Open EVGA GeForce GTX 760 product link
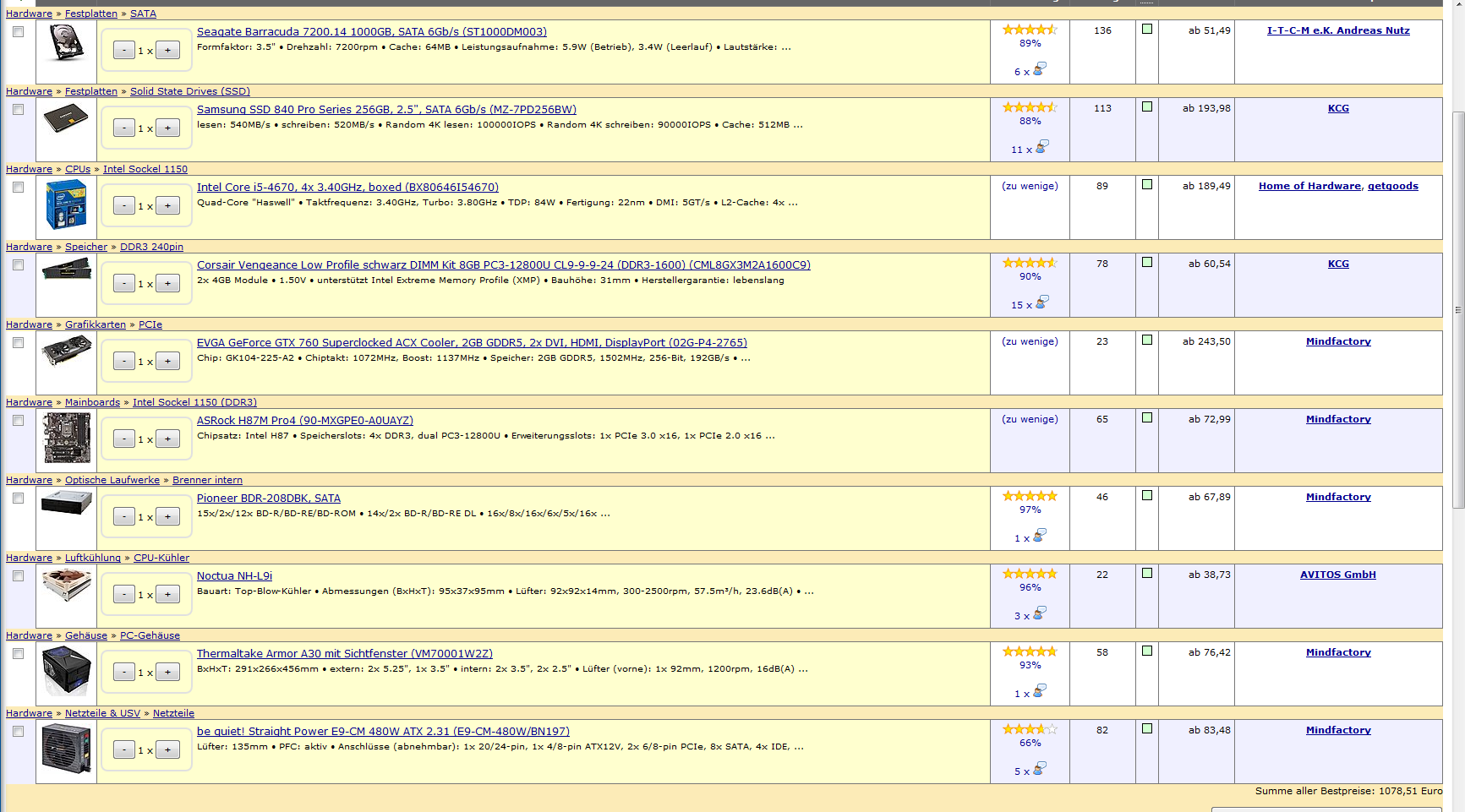Viewport: 1465px width, 812px height. tap(472, 343)
